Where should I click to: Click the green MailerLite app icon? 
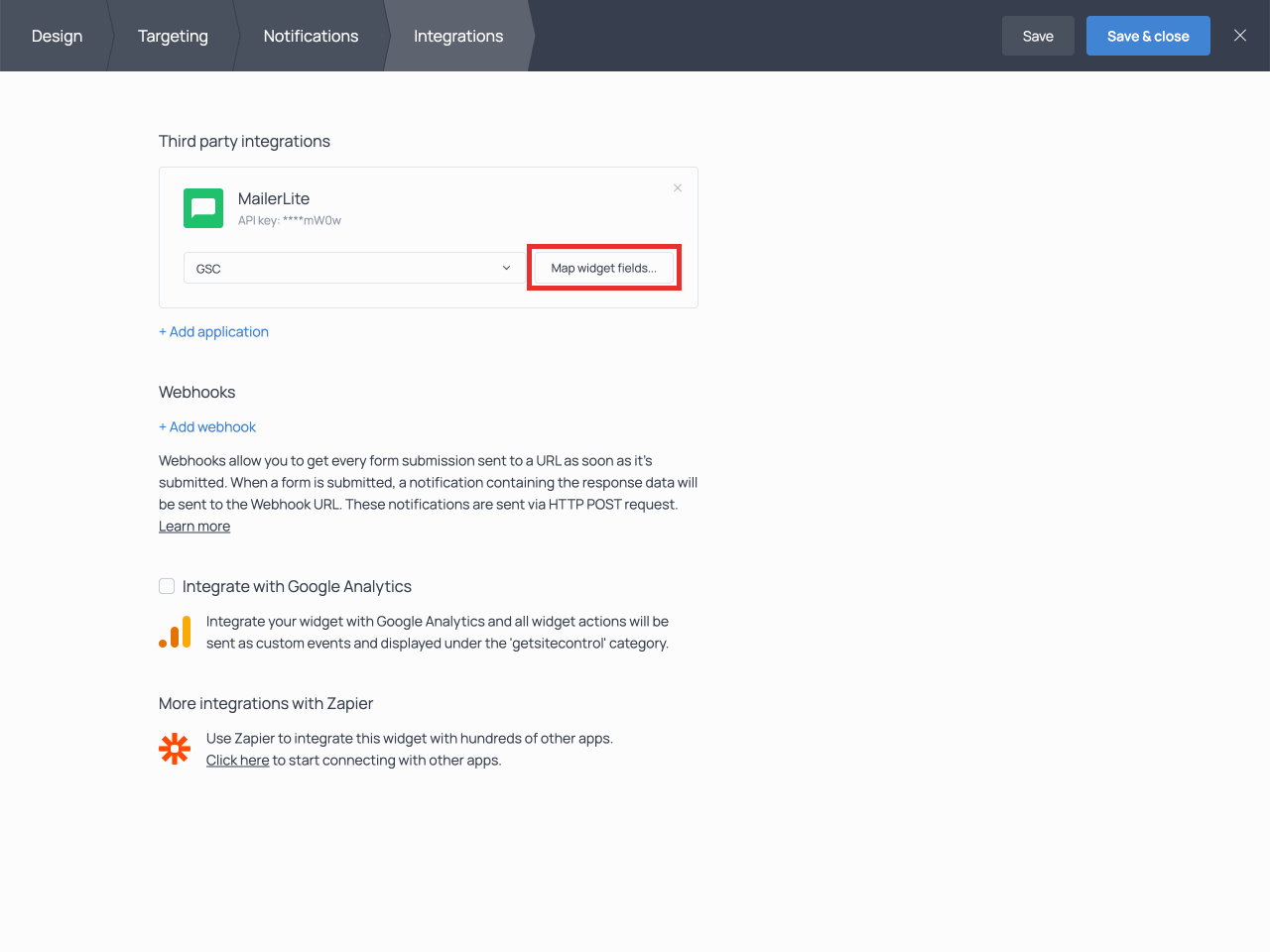coord(203,208)
